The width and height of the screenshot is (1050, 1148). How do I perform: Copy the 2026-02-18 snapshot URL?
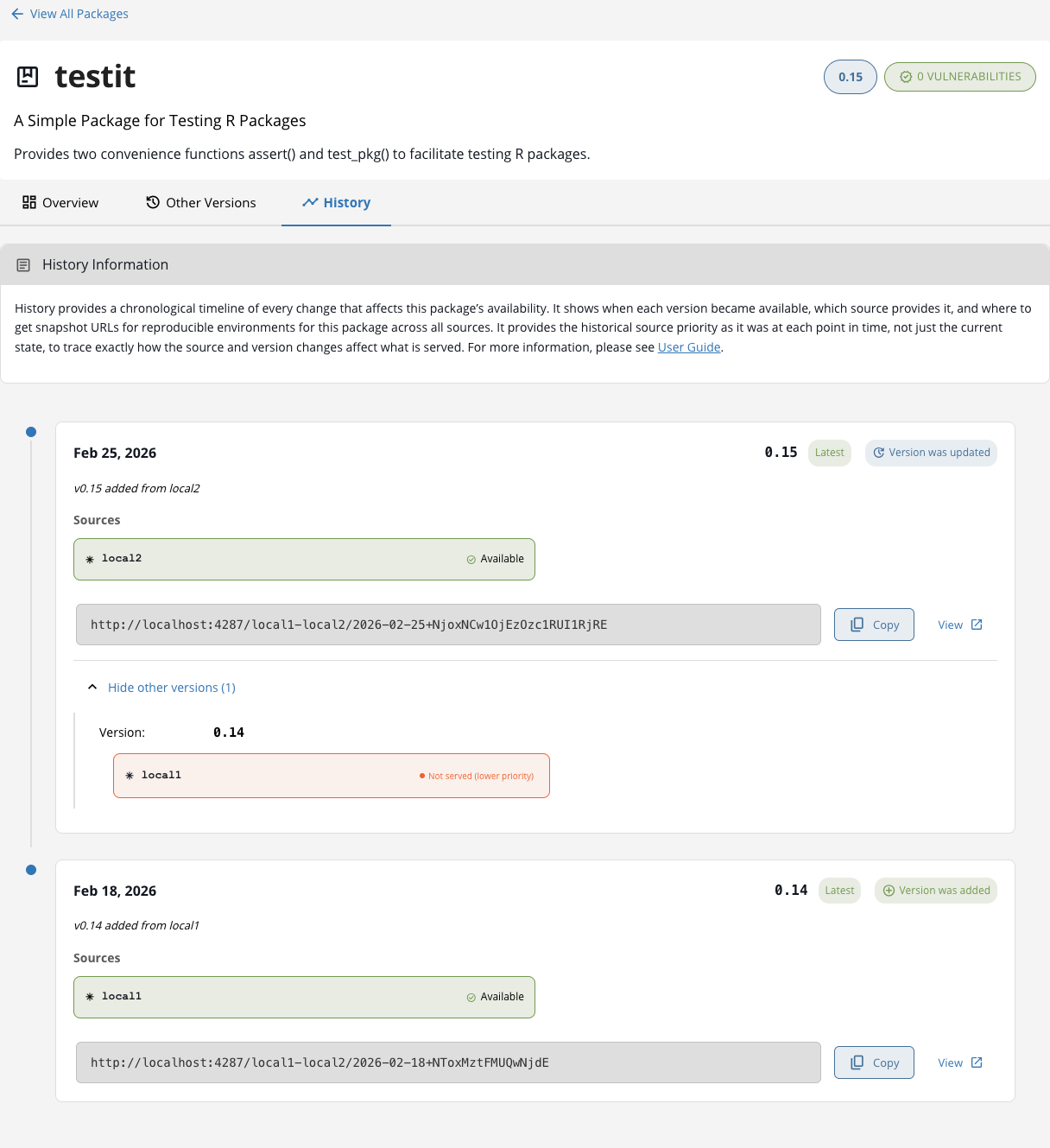tap(874, 1062)
